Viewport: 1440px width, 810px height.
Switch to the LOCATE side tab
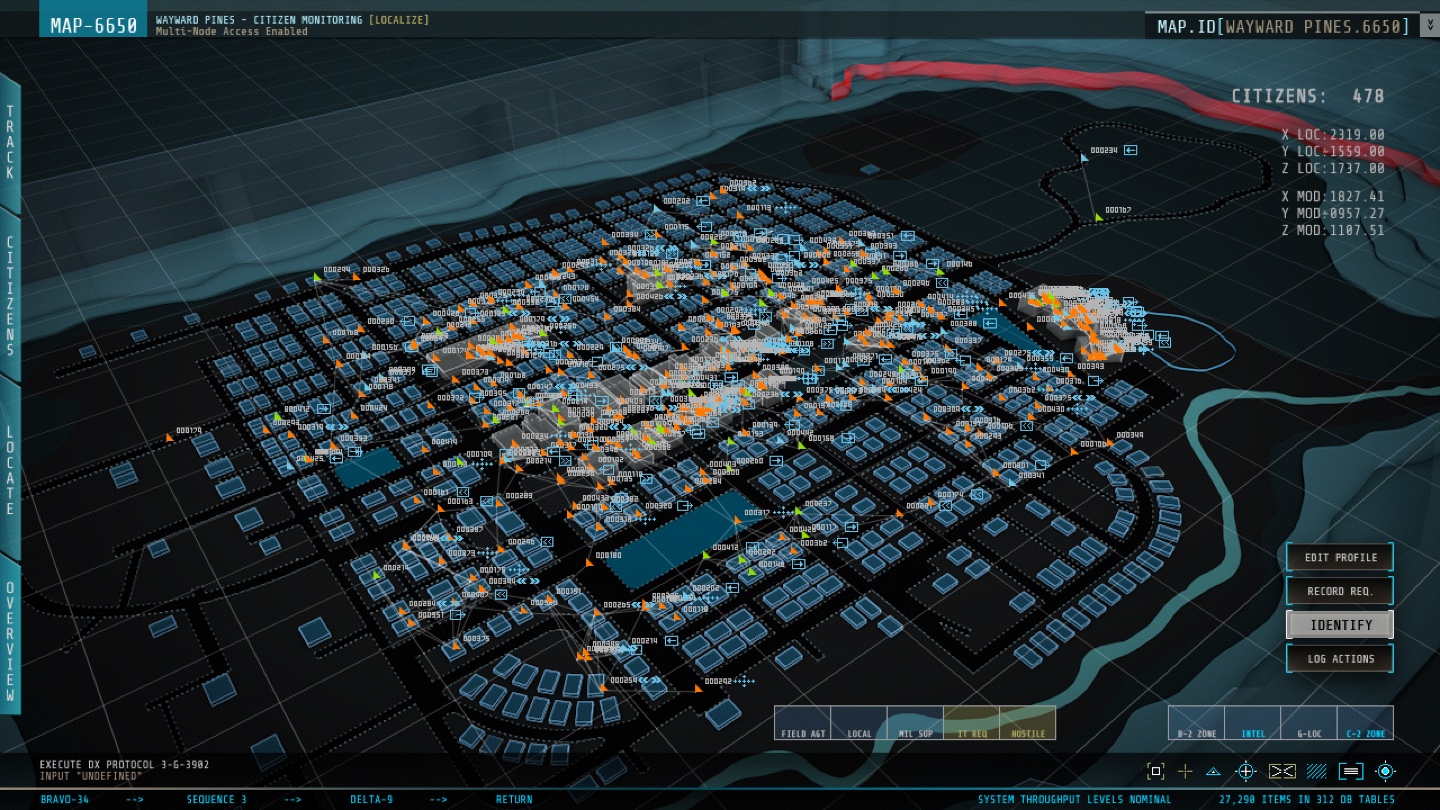click(x=10, y=470)
